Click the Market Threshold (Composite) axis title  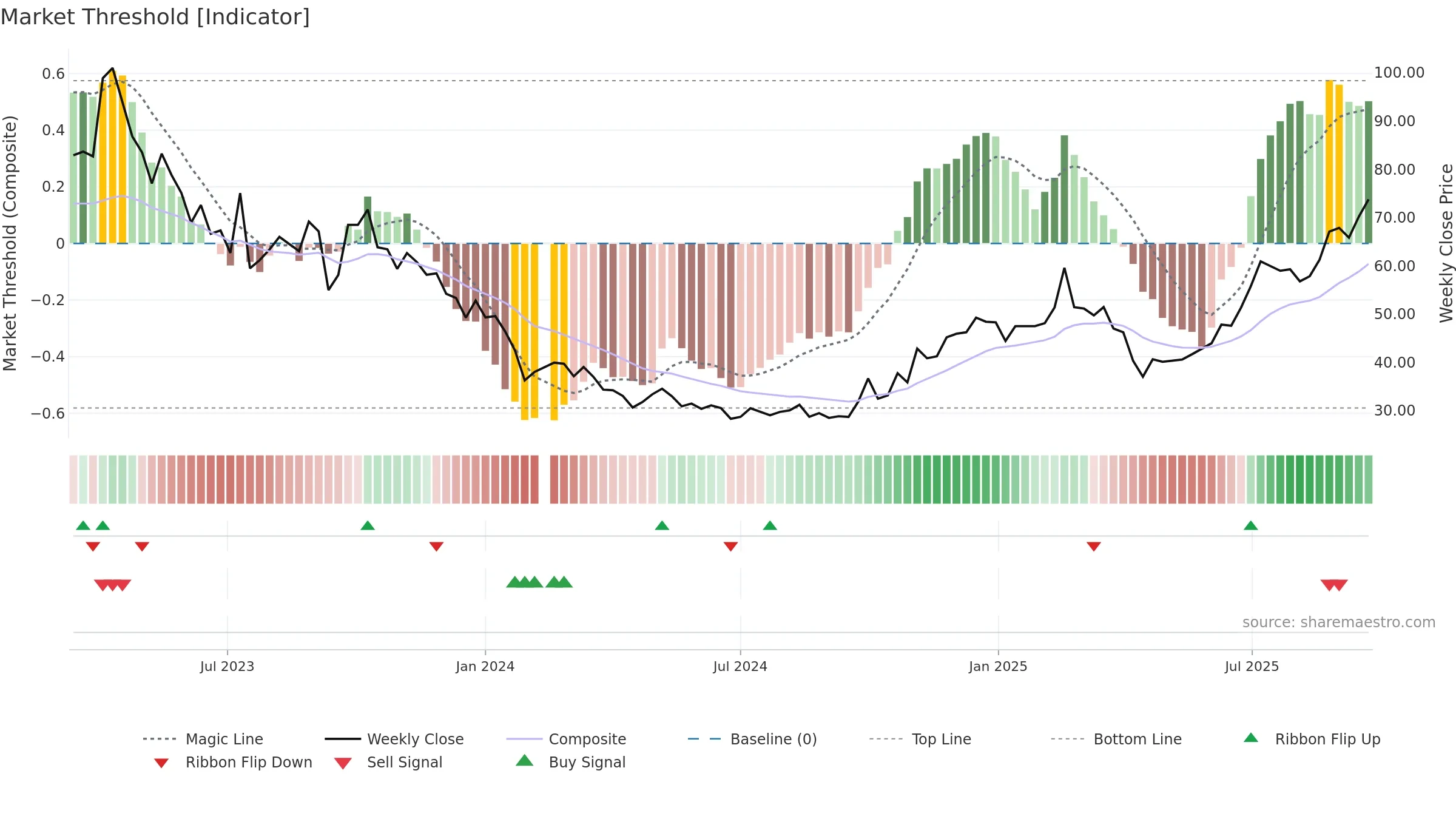[x=10, y=243]
